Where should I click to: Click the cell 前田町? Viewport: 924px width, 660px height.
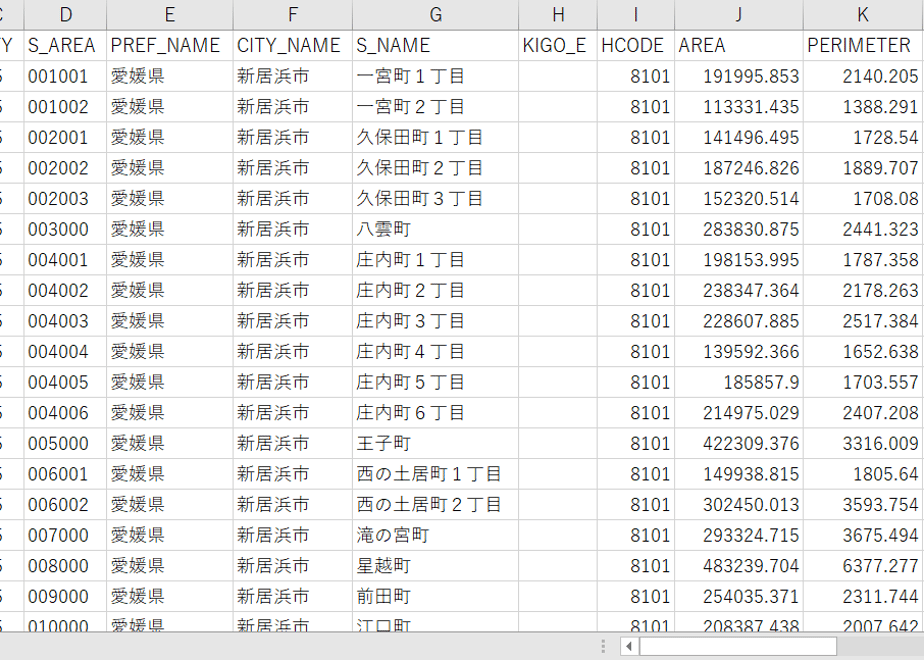[435, 597]
